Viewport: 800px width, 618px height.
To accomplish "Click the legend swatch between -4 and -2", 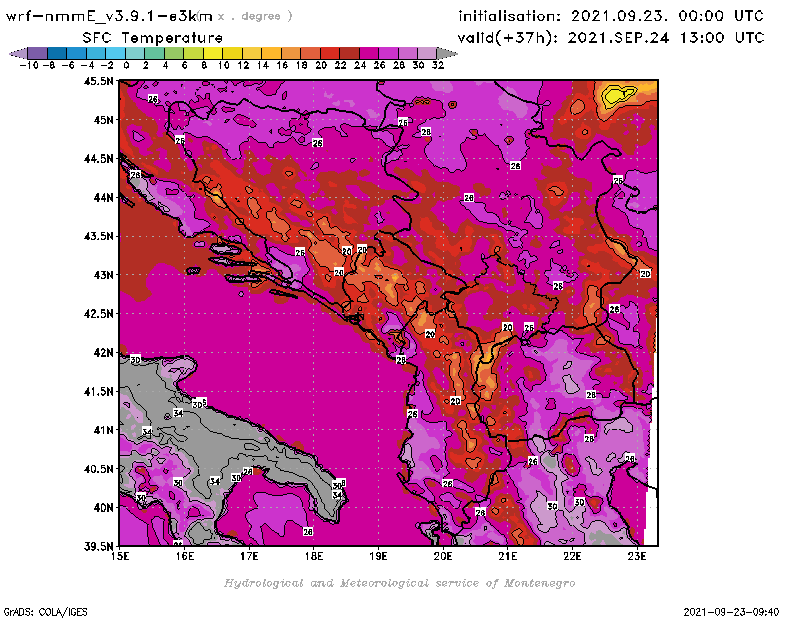I will click(95, 53).
